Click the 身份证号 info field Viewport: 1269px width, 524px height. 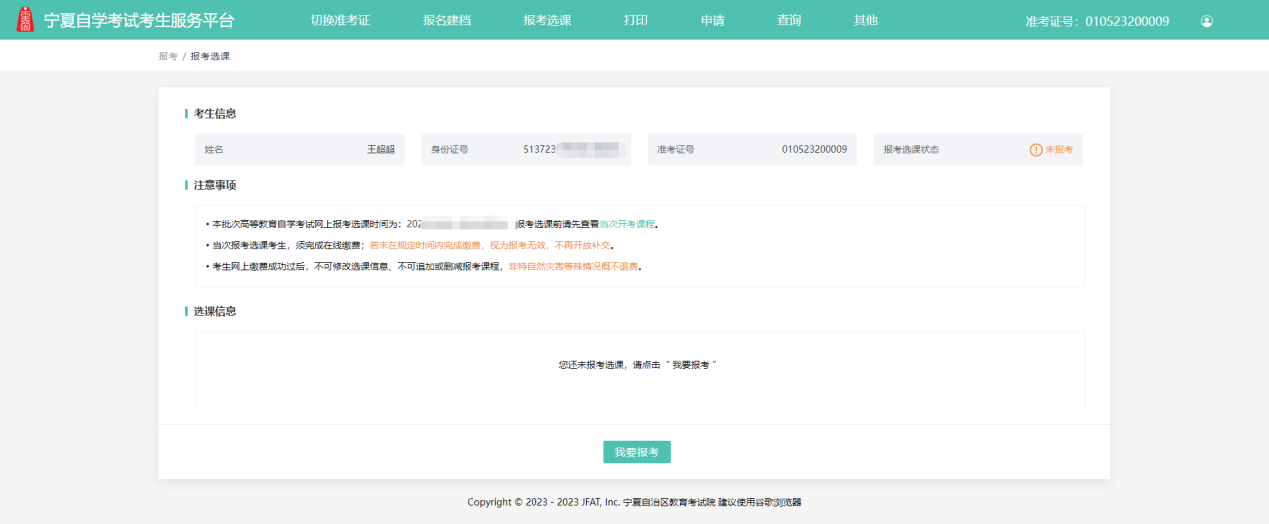[526, 149]
